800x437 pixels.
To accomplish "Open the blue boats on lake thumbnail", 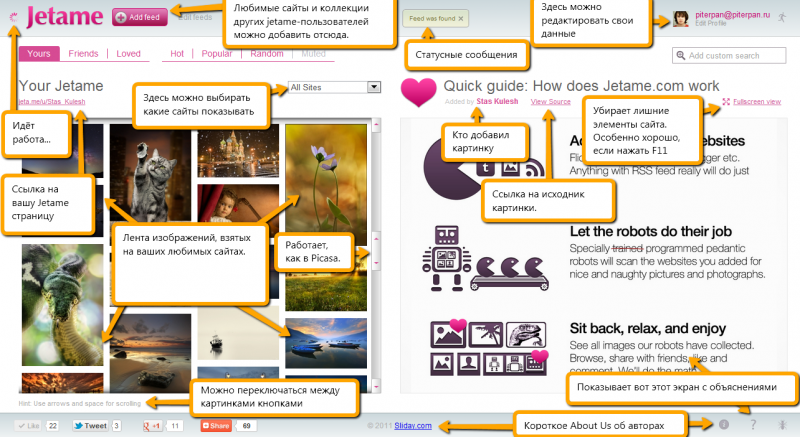I will pyautogui.click(x=326, y=343).
